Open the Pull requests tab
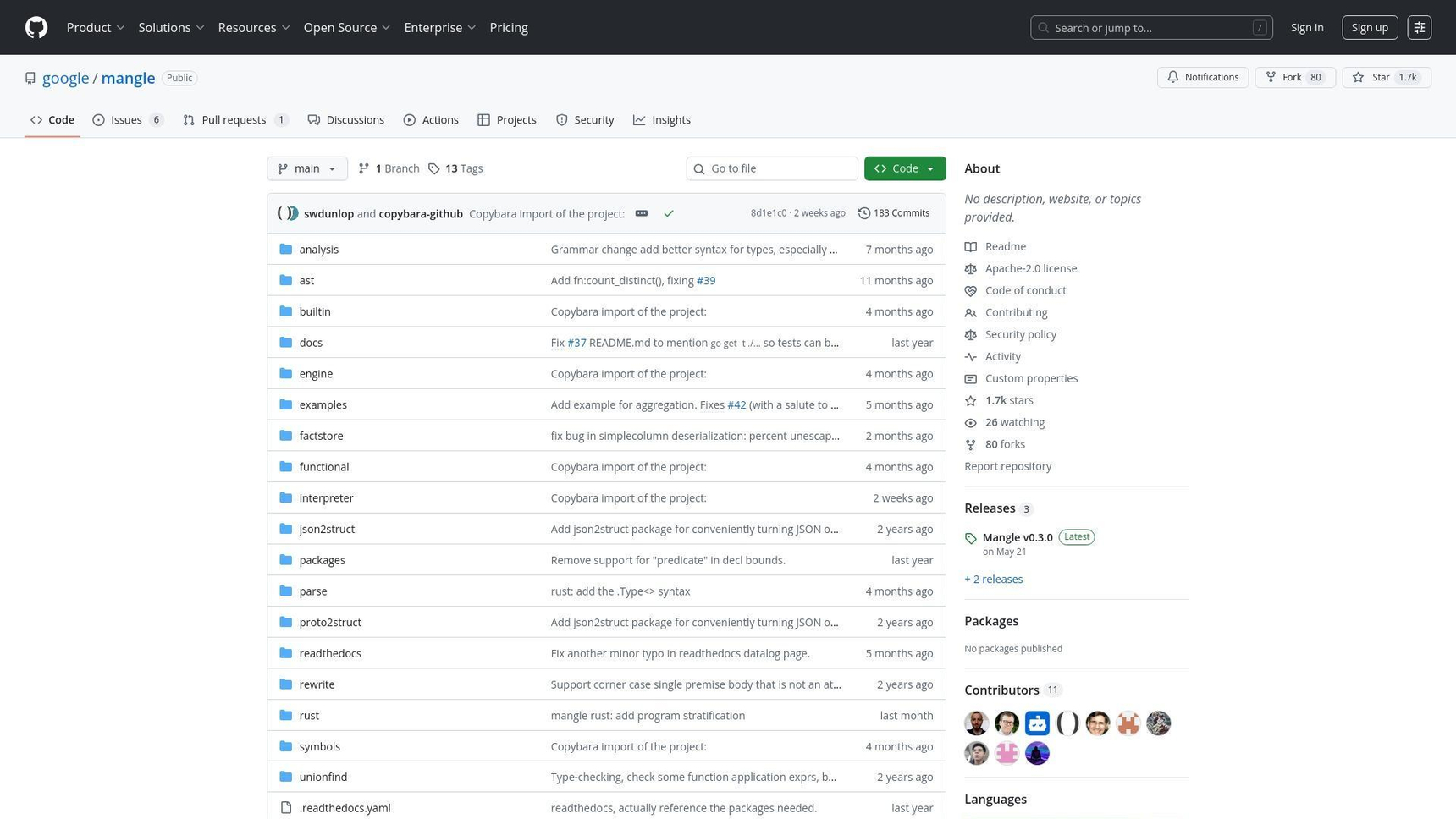This screenshot has width=1456, height=819. click(234, 119)
